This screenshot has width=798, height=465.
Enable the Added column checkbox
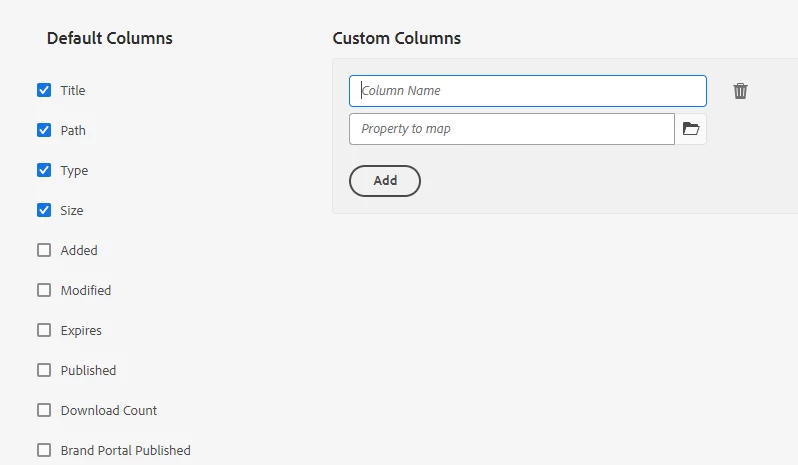[44, 250]
